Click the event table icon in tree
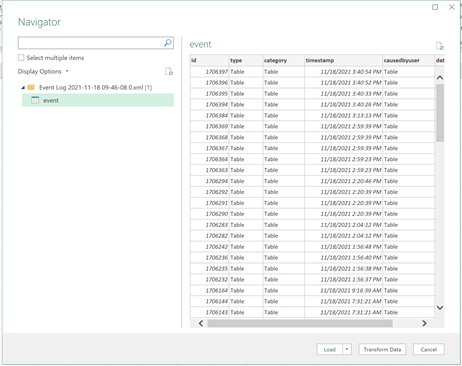The width and height of the screenshot is (462, 366). [x=35, y=100]
